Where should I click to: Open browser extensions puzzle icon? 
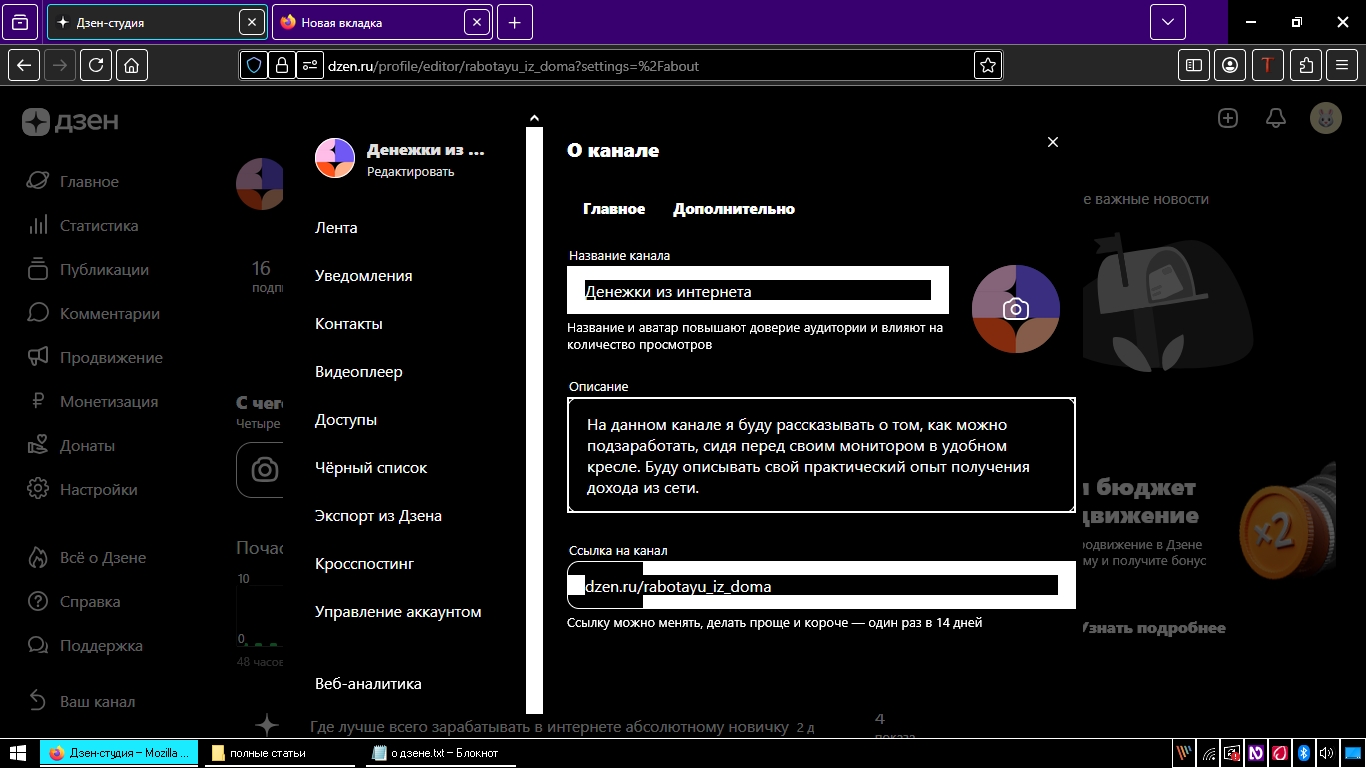coord(1306,65)
